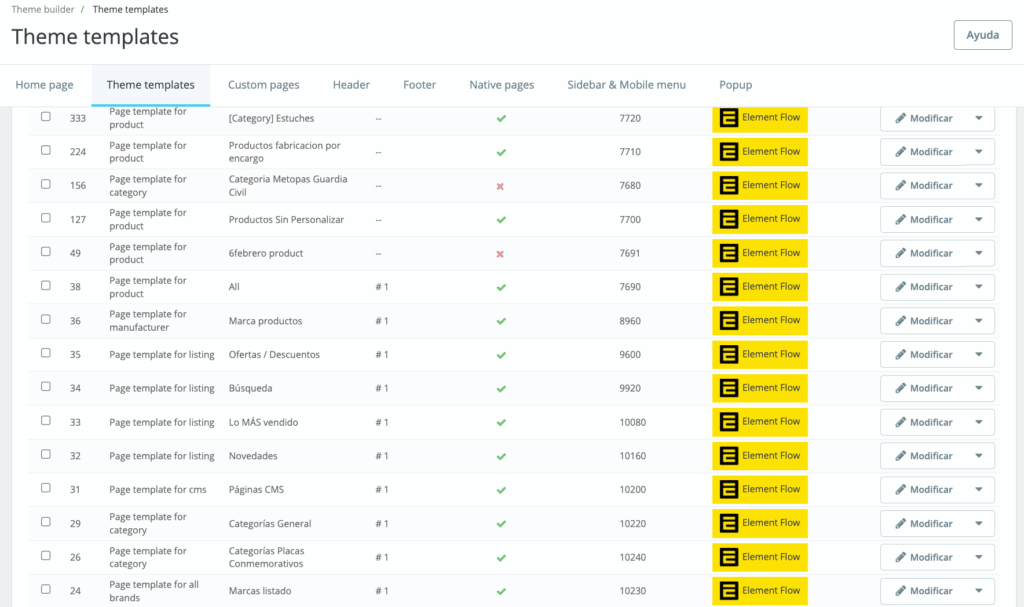The image size is (1024, 607).
Task: Tick checkbox next to template ID 31
Action: pos(46,488)
